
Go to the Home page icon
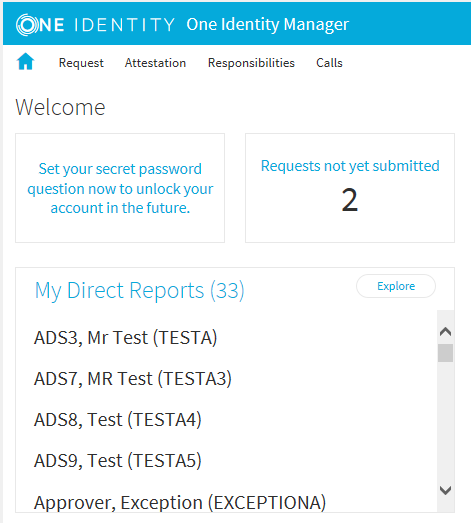point(26,62)
